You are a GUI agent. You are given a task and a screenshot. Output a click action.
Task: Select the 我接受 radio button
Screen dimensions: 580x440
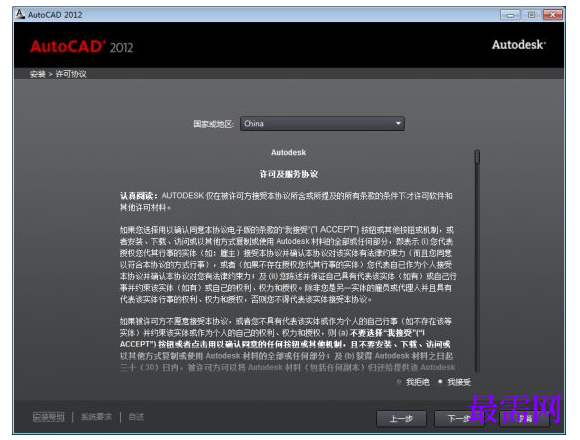pos(440,382)
